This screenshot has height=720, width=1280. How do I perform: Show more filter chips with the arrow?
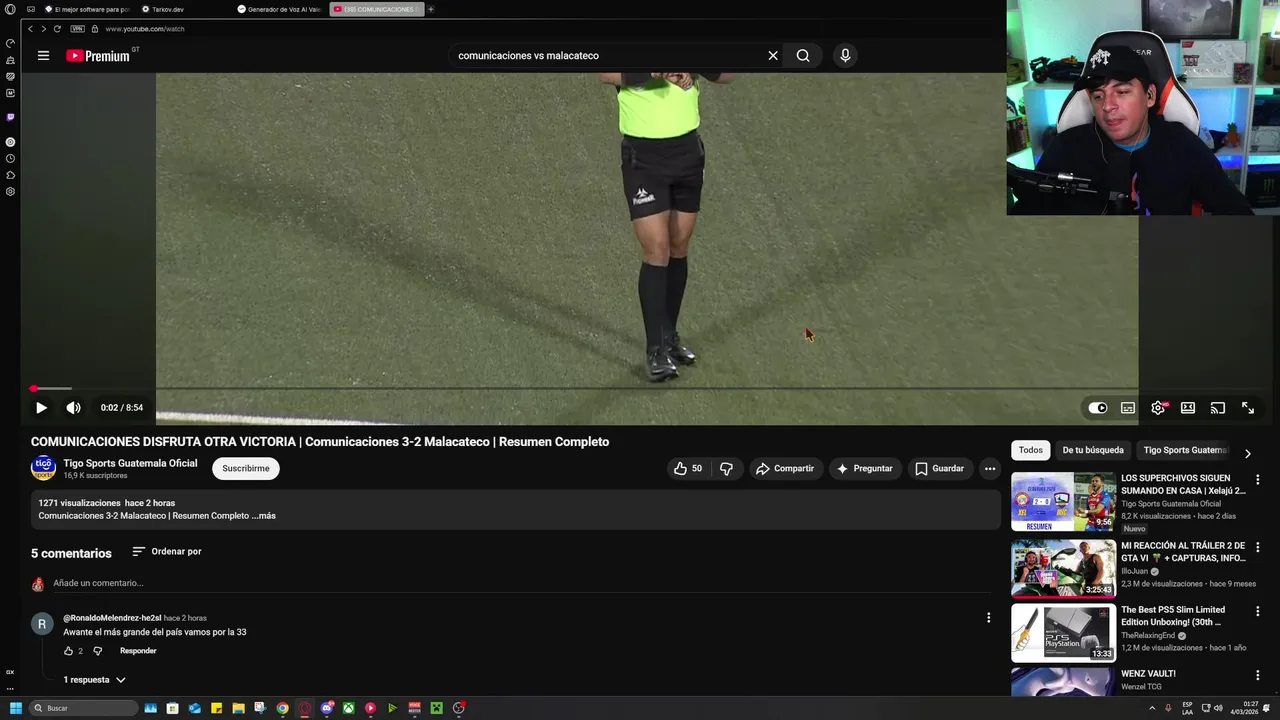(x=1248, y=453)
